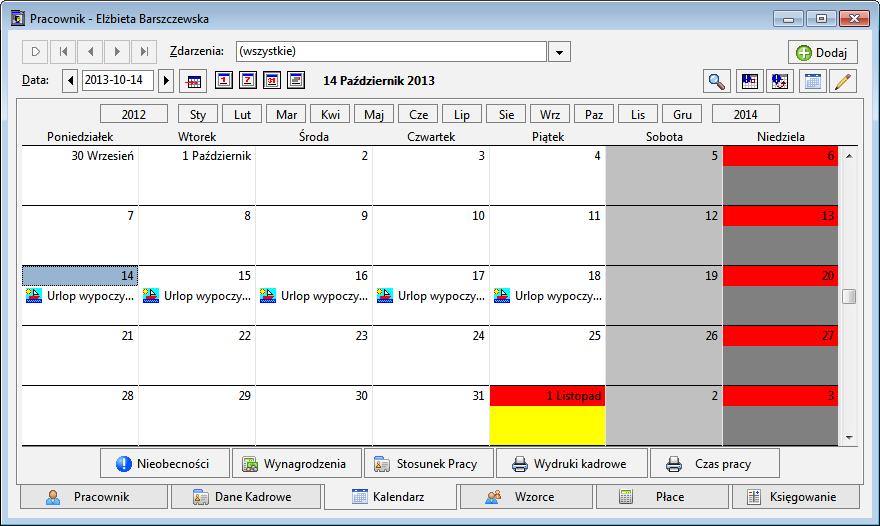
Task: Select the Urlop wypoczynkowy entry on day 14
Action: [80, 296]
